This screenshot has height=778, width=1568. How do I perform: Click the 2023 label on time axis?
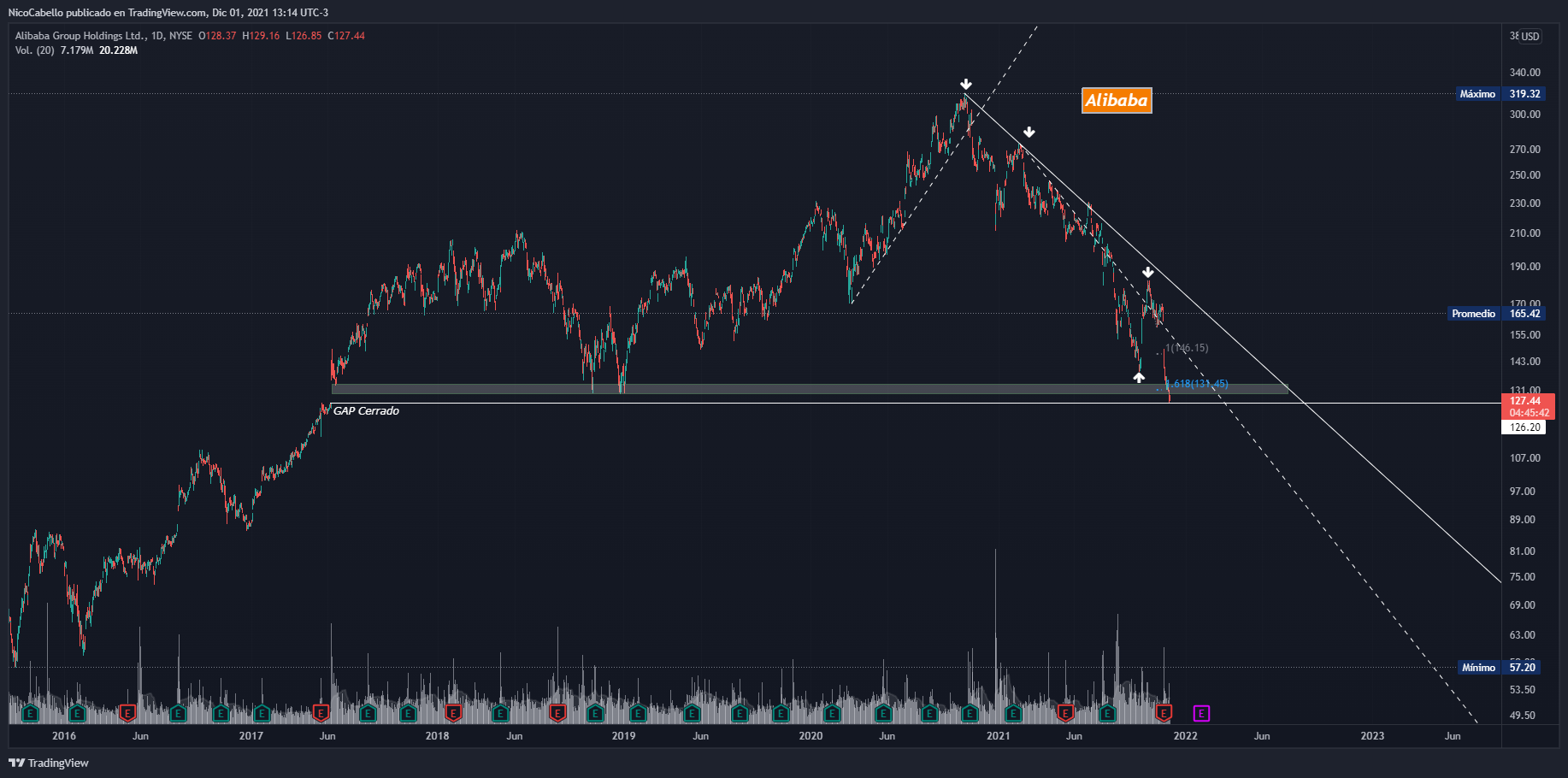pyautogui.click(x=1372, y=736)
